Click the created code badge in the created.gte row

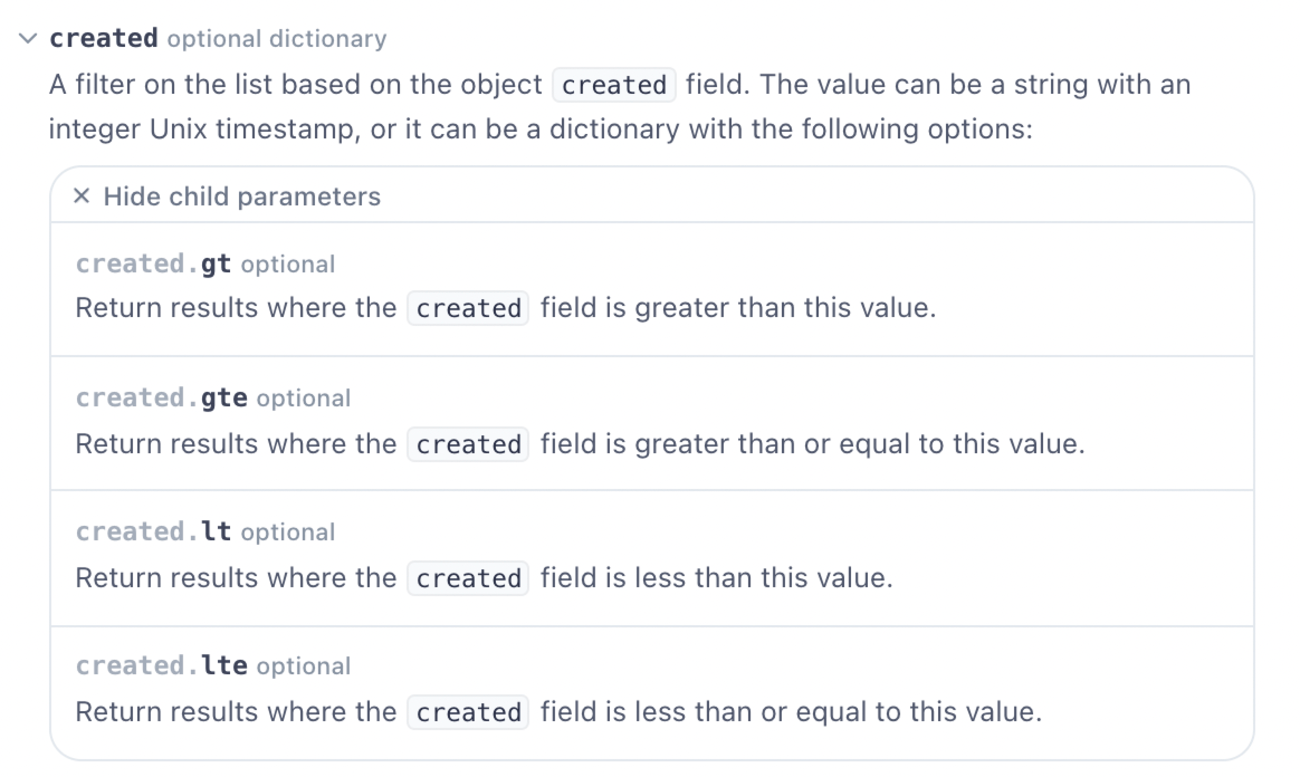point(468,444)
